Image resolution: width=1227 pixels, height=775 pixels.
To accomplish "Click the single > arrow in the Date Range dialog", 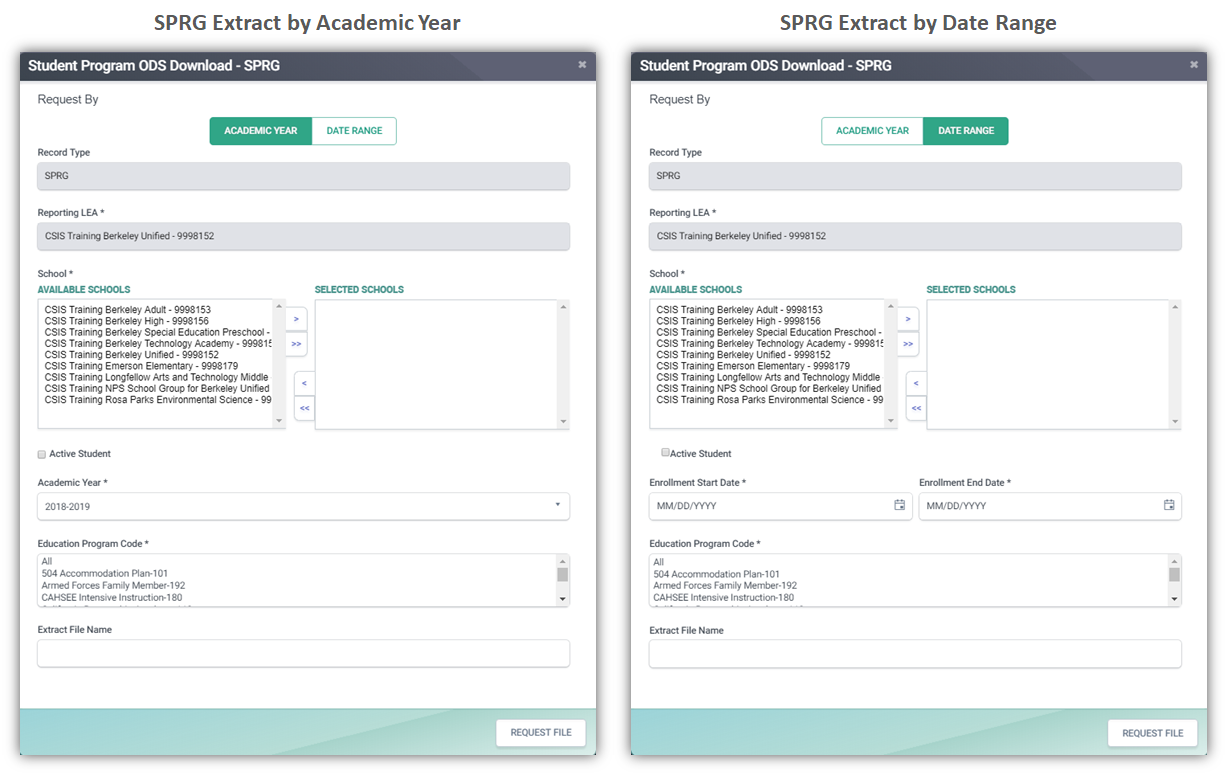I will click(x=907, y=318).
